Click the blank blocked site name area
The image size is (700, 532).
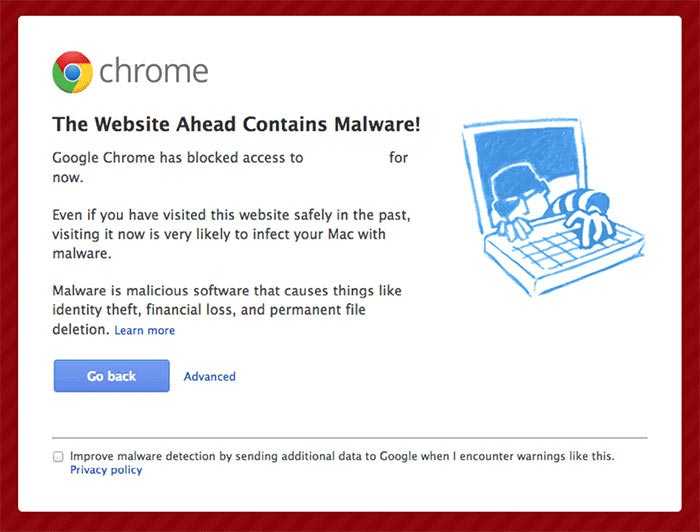tap(346, 158)
